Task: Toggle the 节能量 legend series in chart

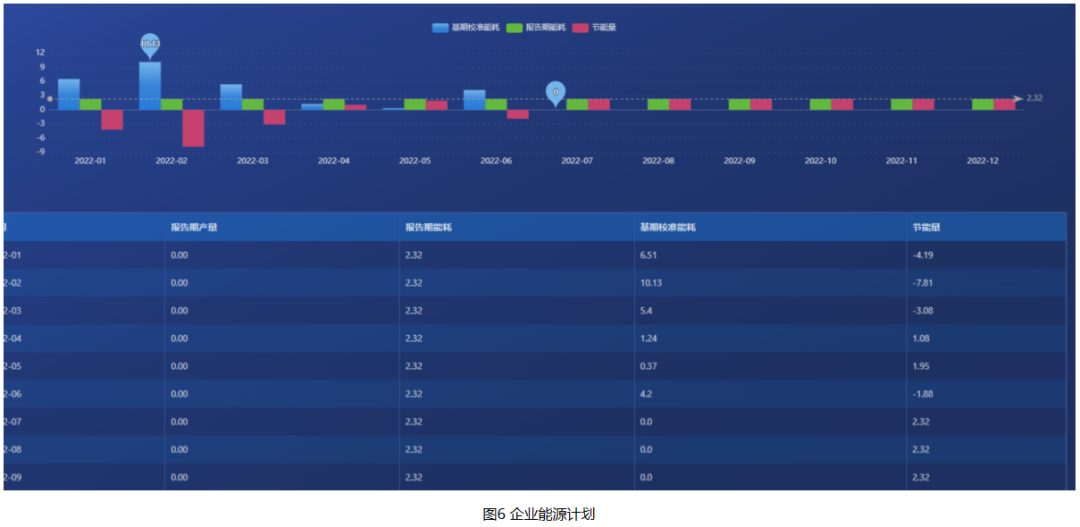Action: (594, 28)
